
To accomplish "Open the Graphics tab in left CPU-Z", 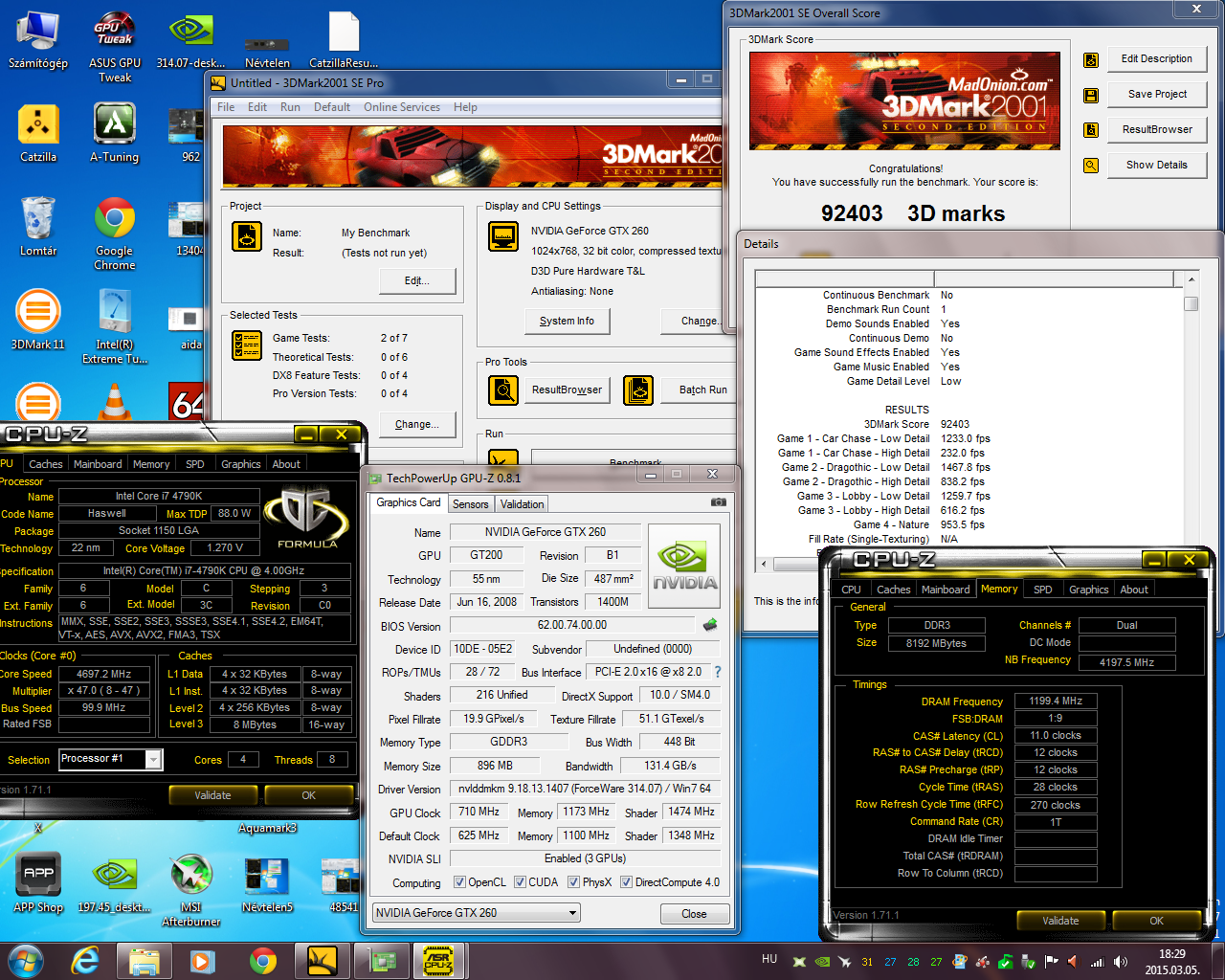I will pyautogui.click(x=241, y=464).
